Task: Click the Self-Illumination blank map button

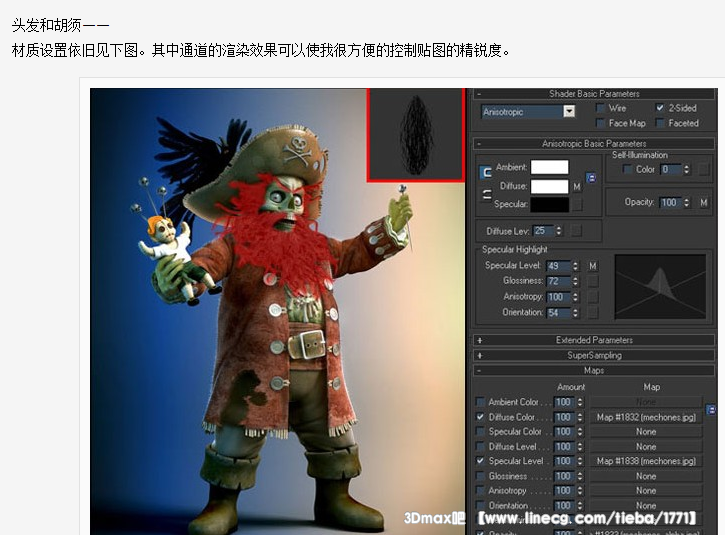Action: pyautogui.click(x=703, y=169)
